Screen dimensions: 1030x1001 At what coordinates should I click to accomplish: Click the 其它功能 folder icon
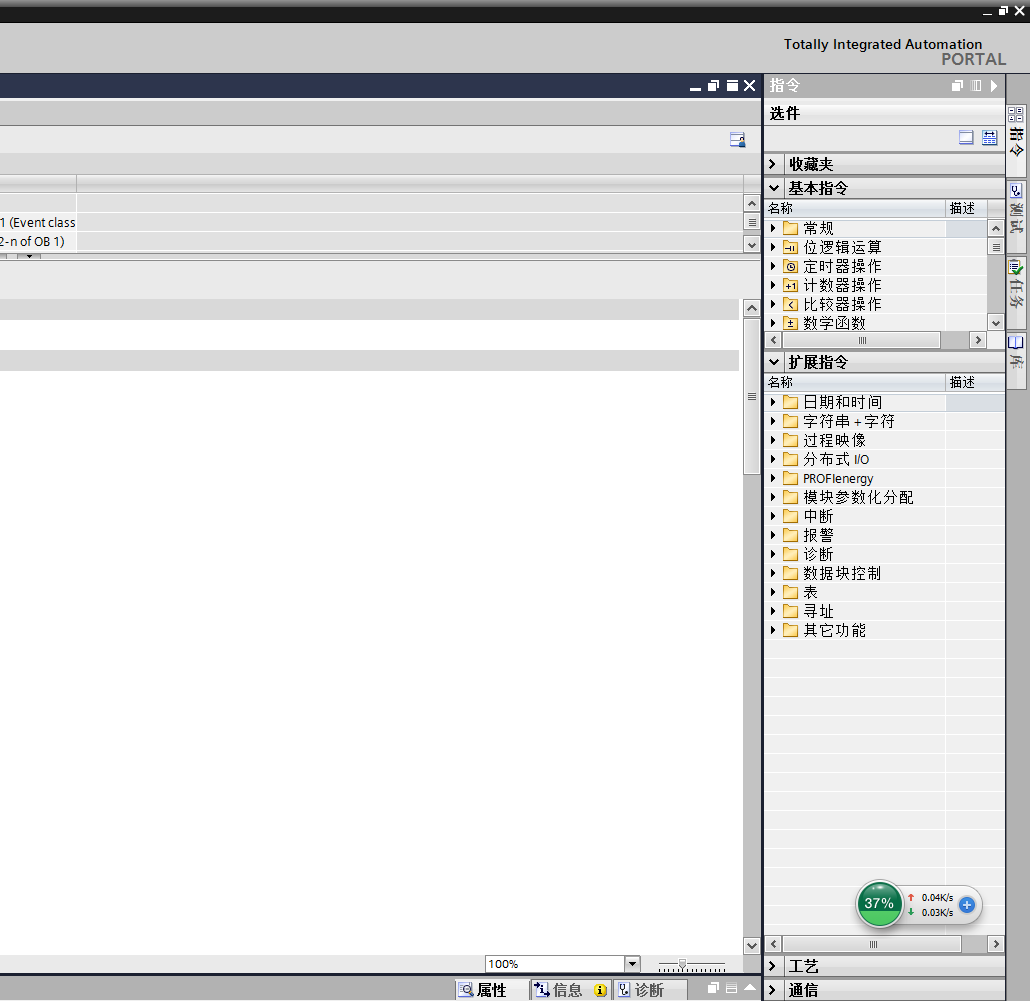[x=791, y=631]
